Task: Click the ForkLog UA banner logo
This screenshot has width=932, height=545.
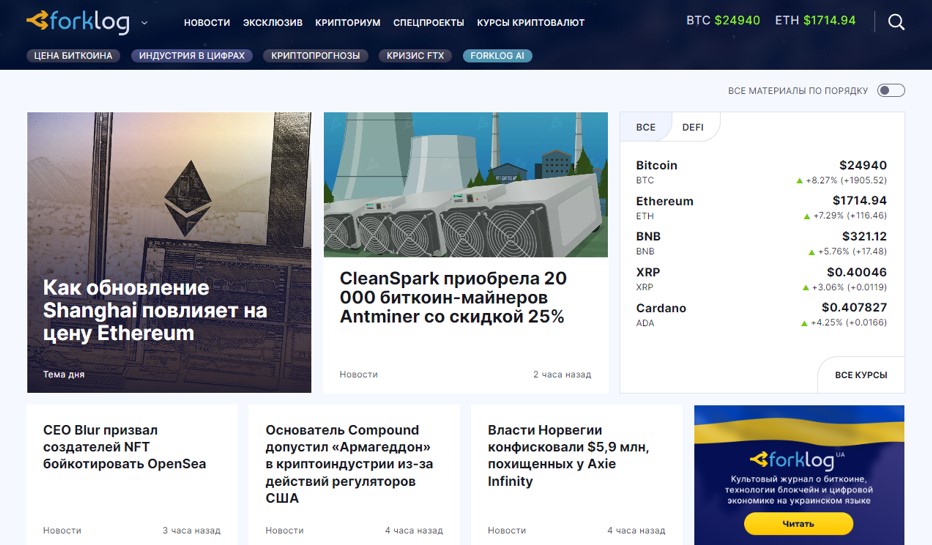Action: 796,460
